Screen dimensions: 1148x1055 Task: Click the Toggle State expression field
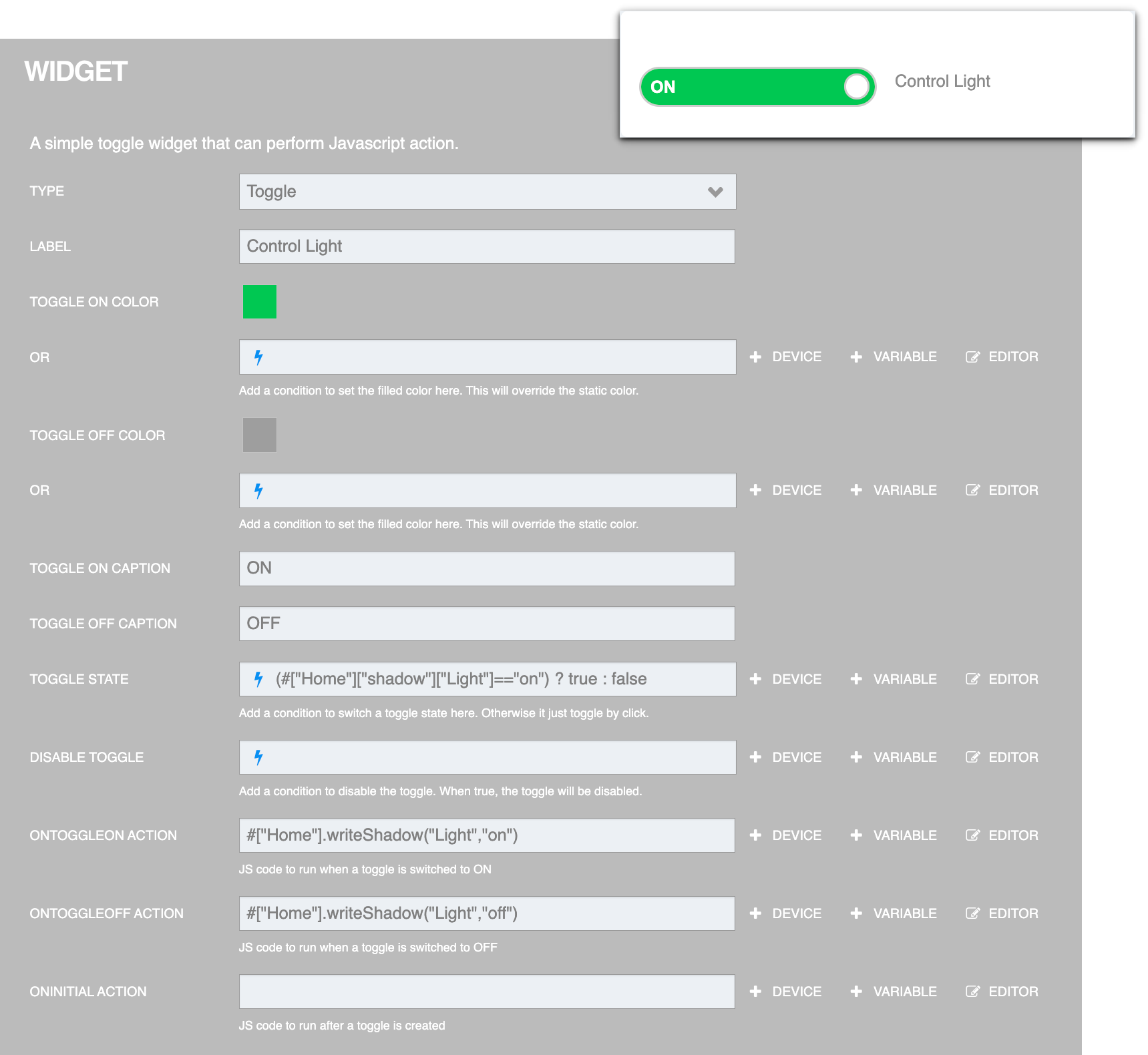point(488,679)
